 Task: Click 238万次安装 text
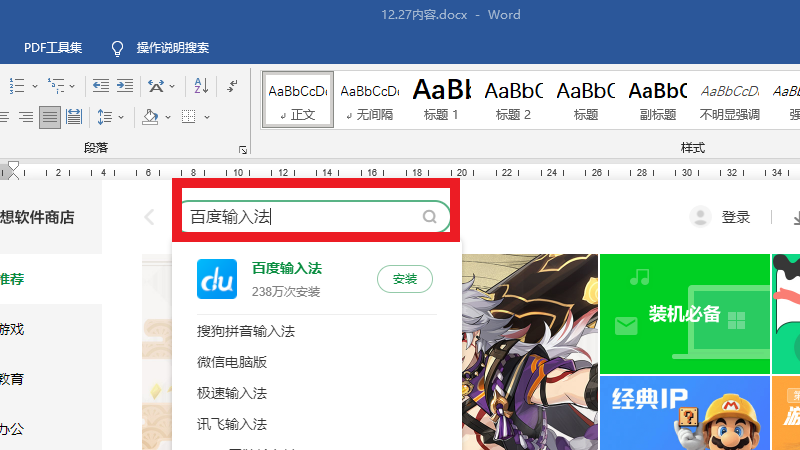(286, 292)
